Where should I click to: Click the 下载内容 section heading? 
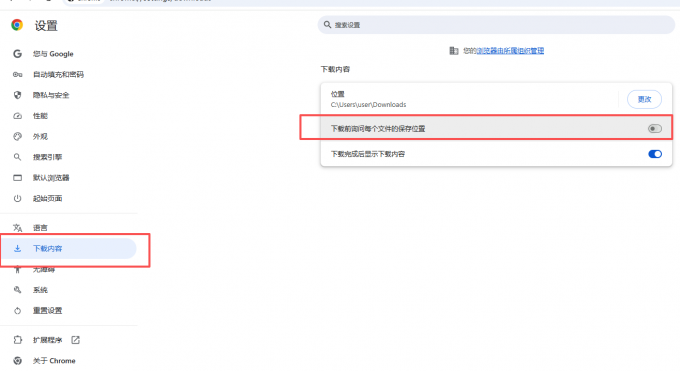coord(335,69)
